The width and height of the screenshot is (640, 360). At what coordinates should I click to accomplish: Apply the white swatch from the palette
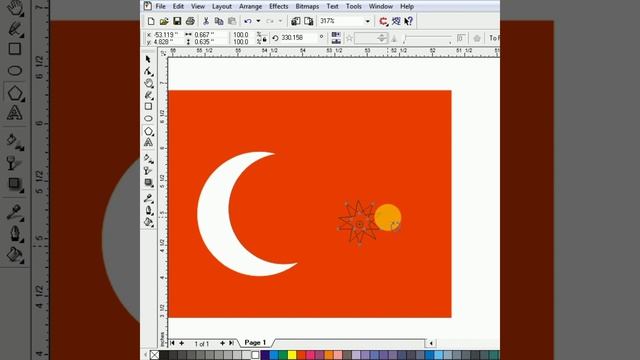256,355
